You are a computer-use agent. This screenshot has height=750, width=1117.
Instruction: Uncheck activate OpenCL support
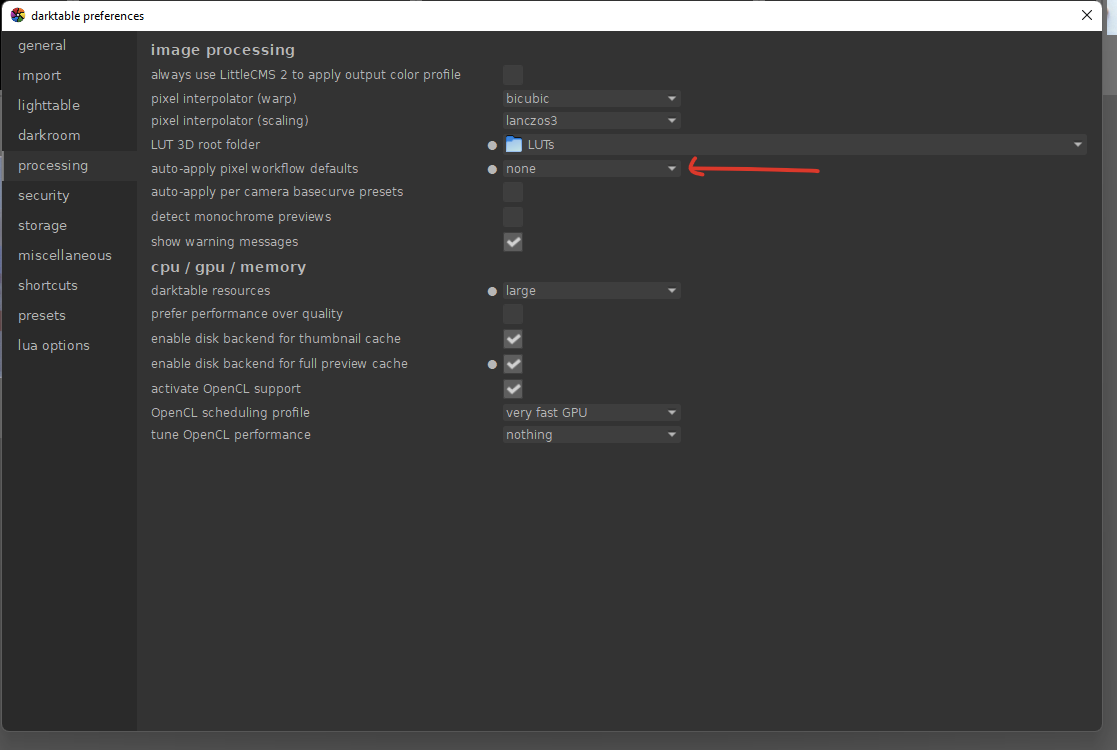(513, 389)
